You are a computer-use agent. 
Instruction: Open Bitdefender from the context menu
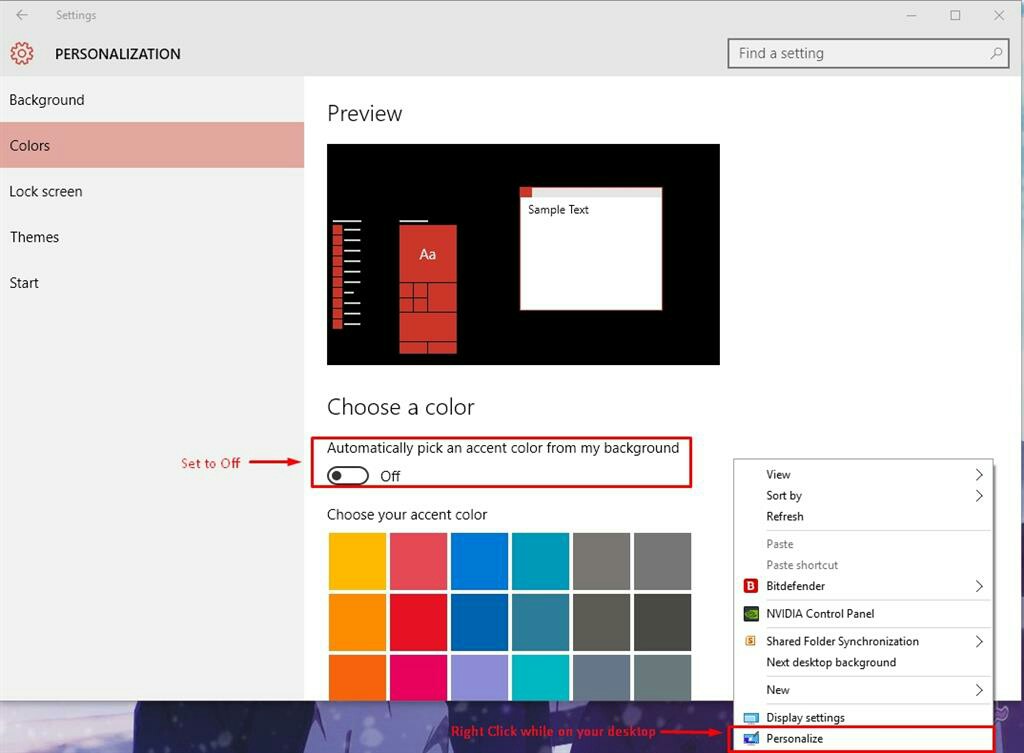point(795,586)
